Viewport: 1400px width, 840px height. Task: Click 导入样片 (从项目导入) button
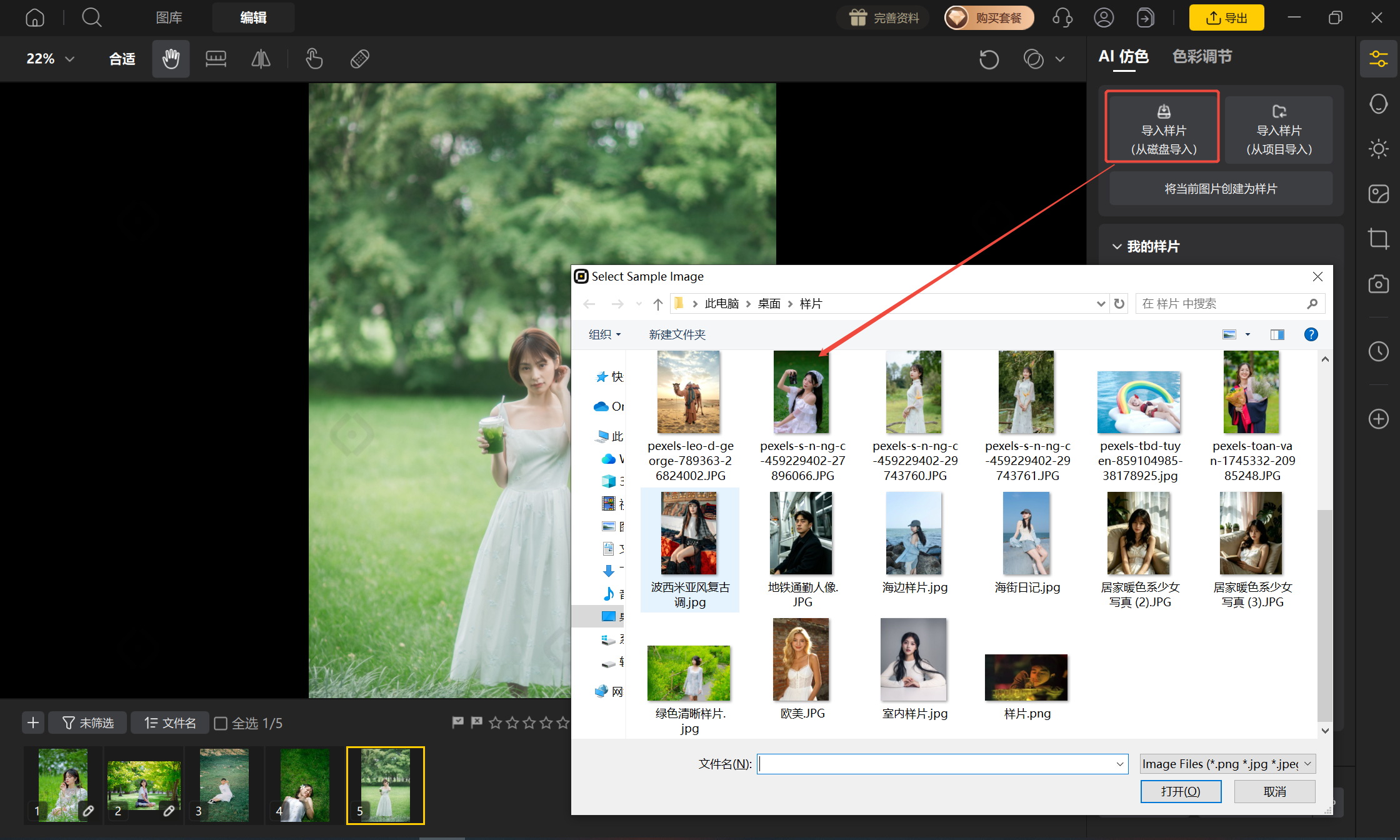click(x=1279, y=129)
